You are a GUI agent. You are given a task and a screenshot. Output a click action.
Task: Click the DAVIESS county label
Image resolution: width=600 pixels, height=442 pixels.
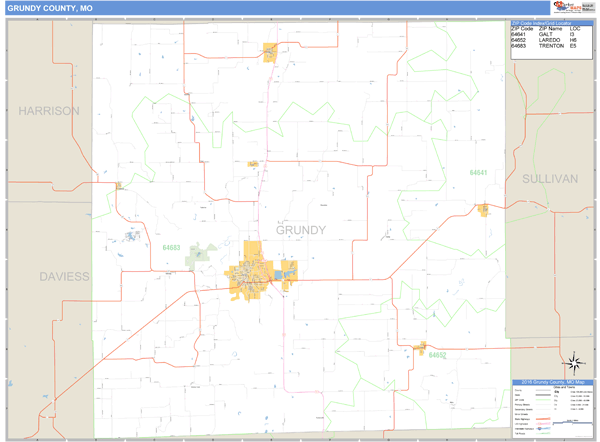click(65, 275)
